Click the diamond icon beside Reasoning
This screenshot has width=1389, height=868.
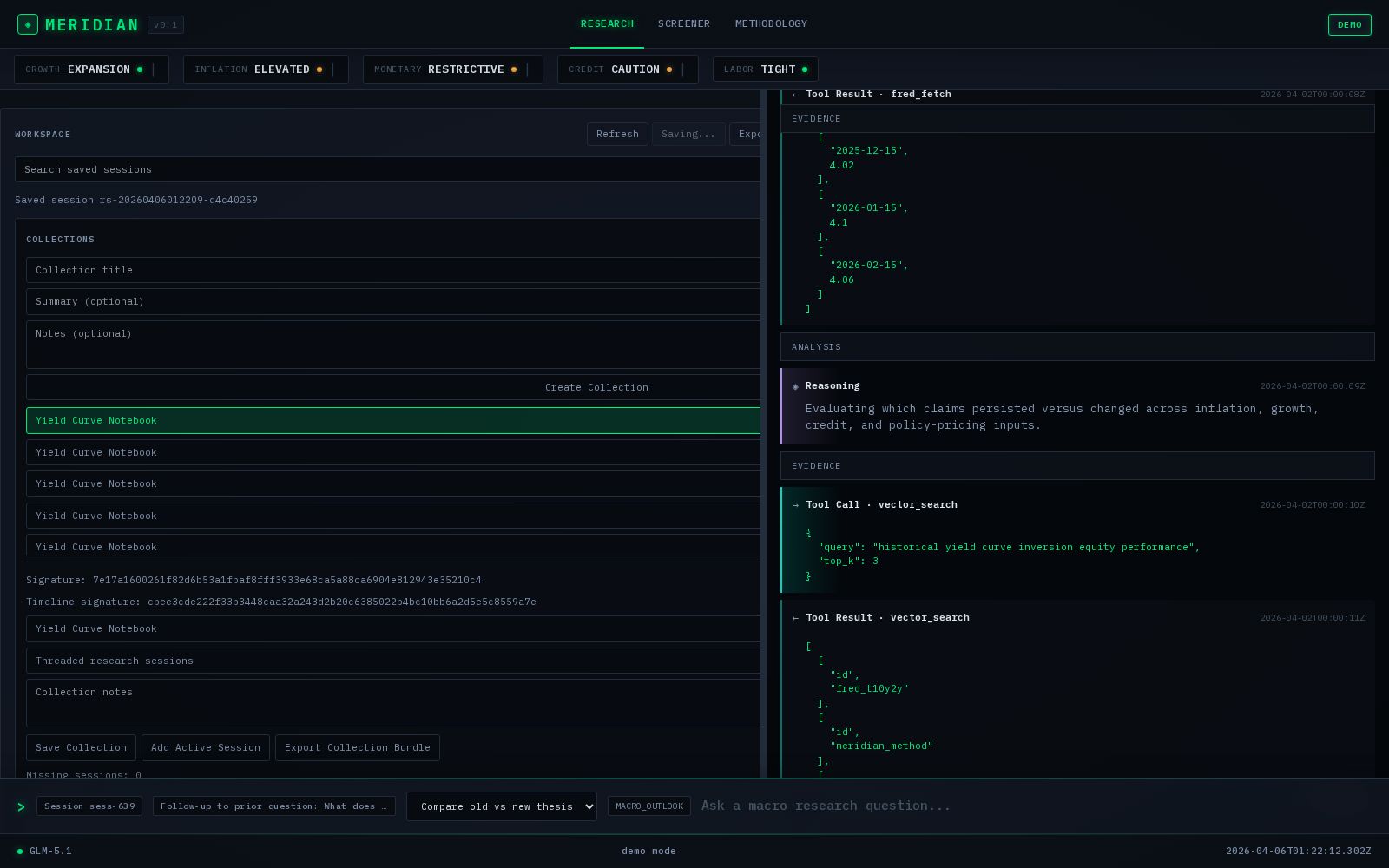795,386
